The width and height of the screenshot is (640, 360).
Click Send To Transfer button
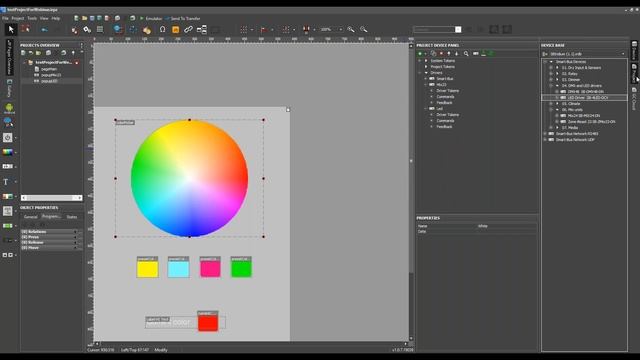coord(182,18)
